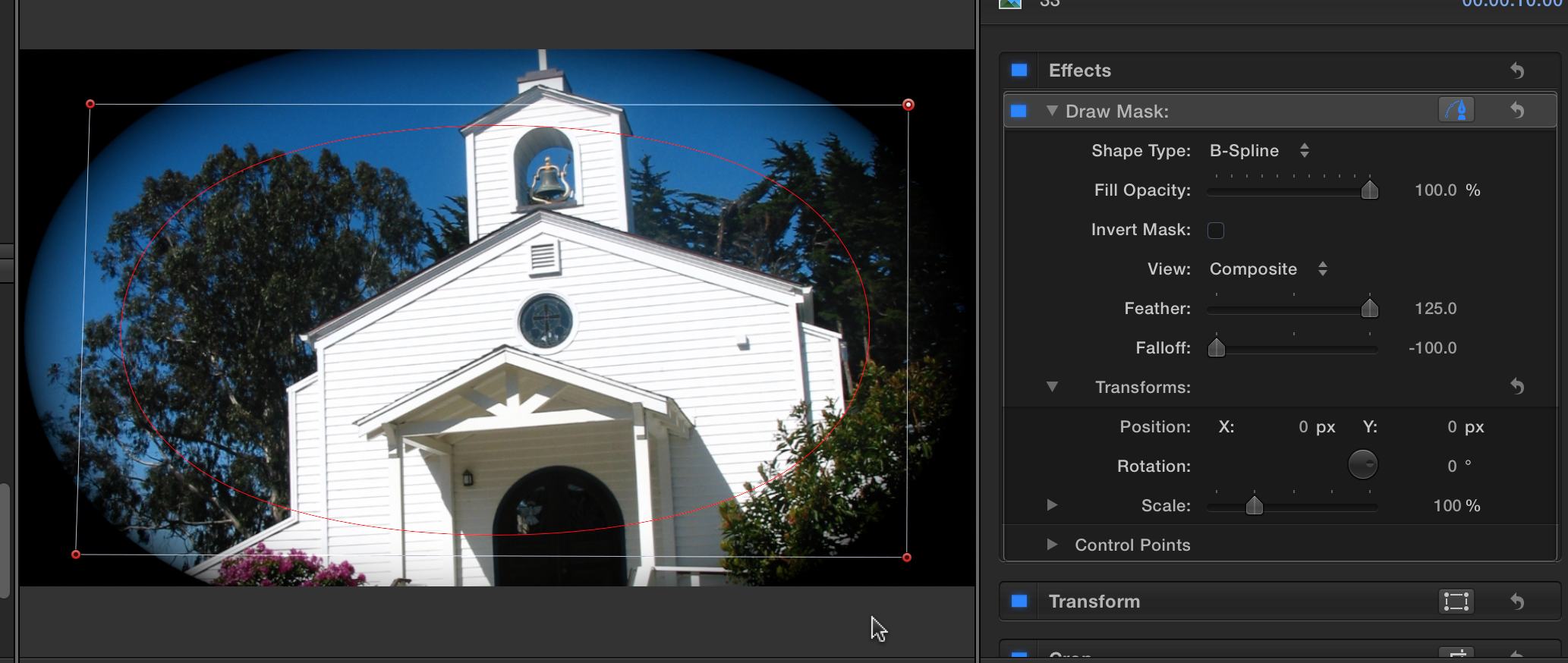Click the Scale slider handle
Screen dimensions: 1568x663
(x=1255, y=505)
